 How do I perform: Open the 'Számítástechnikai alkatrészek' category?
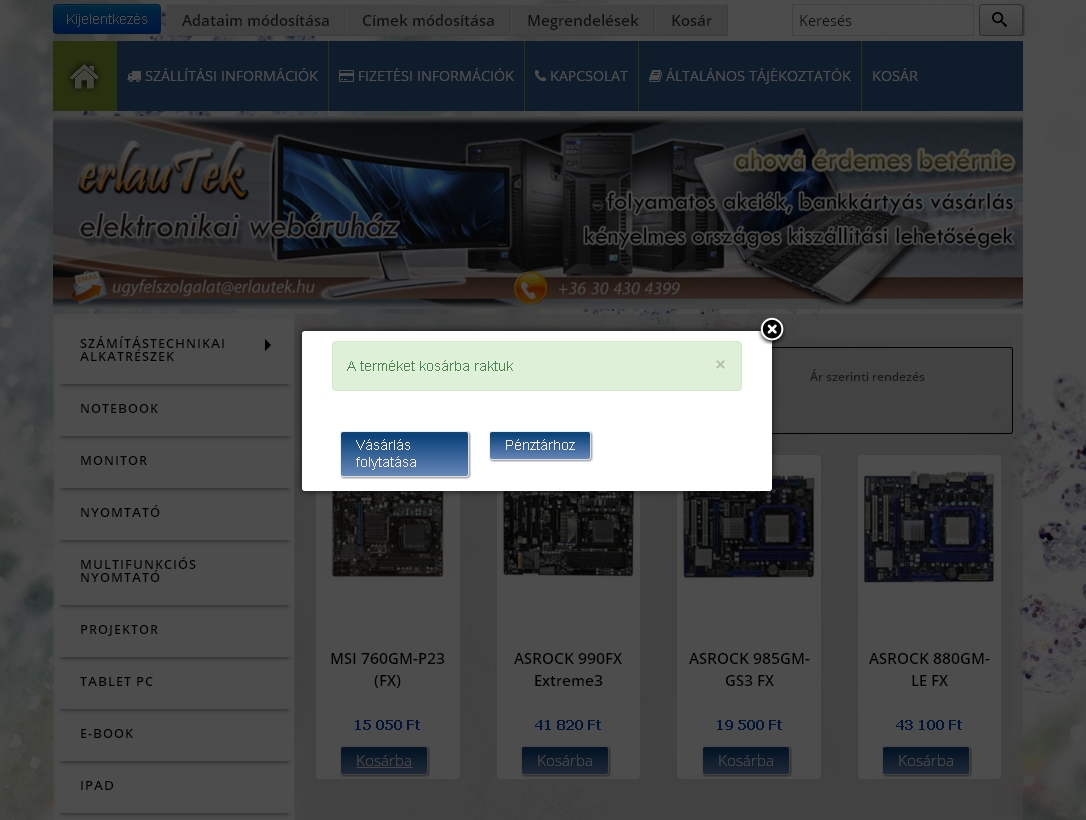pyautogui.click(x=152, y=350)
